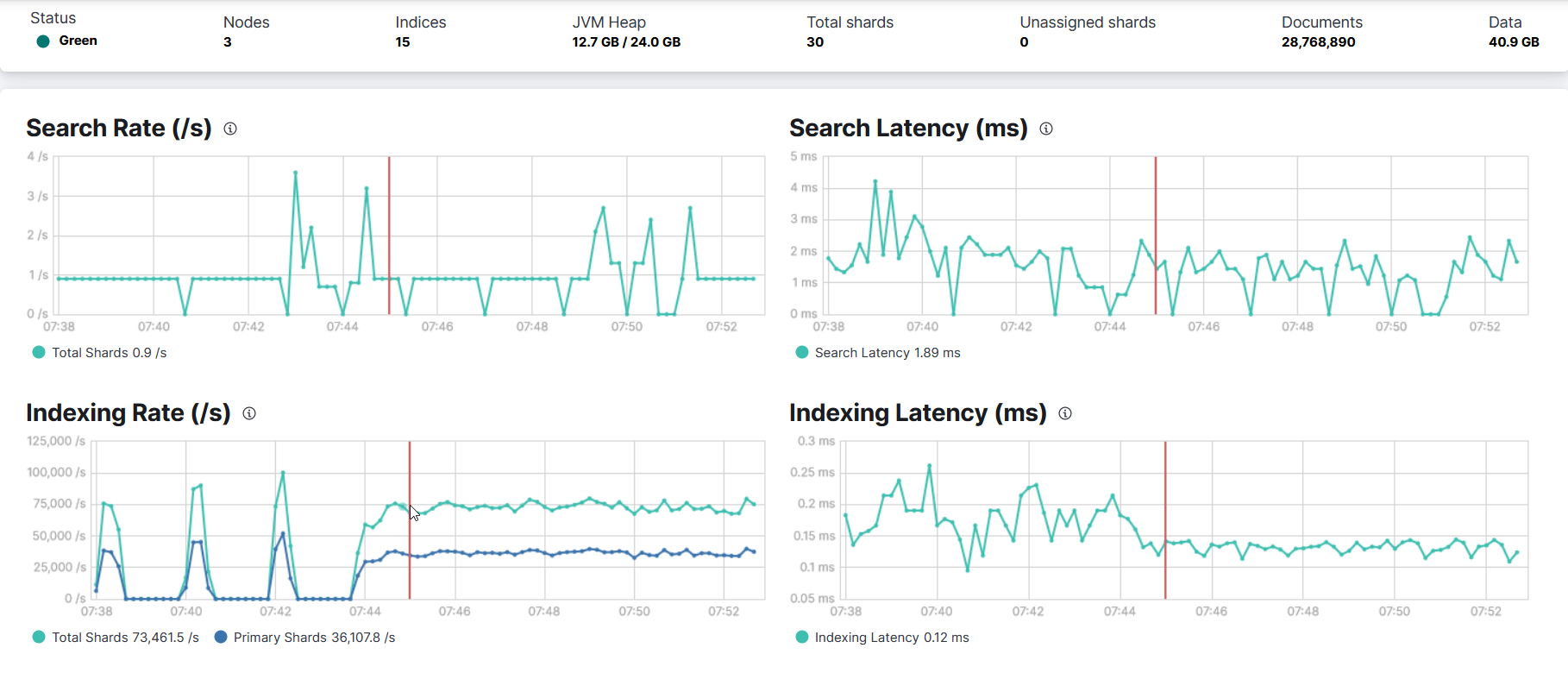
Task: Click the Green status label
Action: click(78, 41)
